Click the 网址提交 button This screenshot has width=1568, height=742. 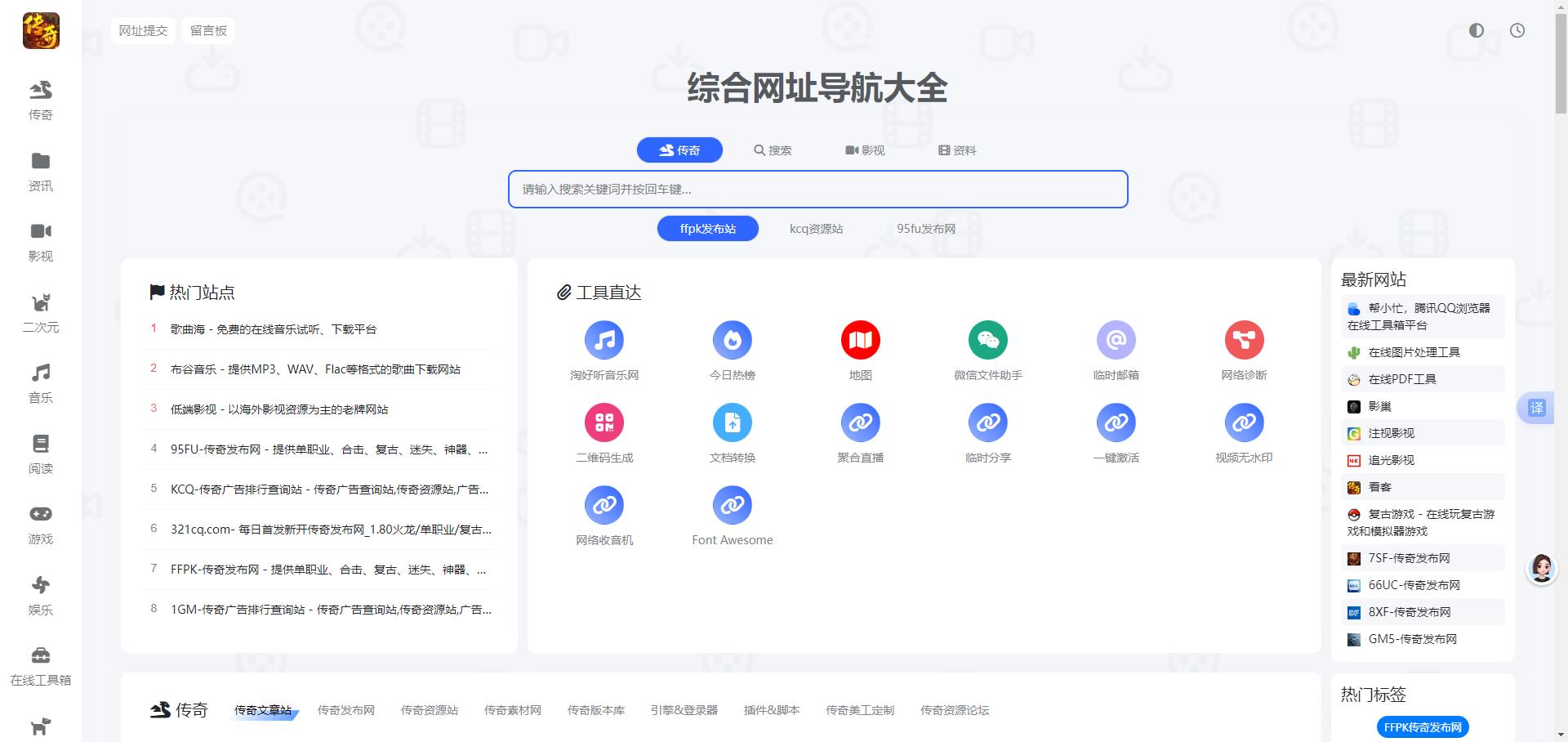pyautogui.click(x=143, y=31)
